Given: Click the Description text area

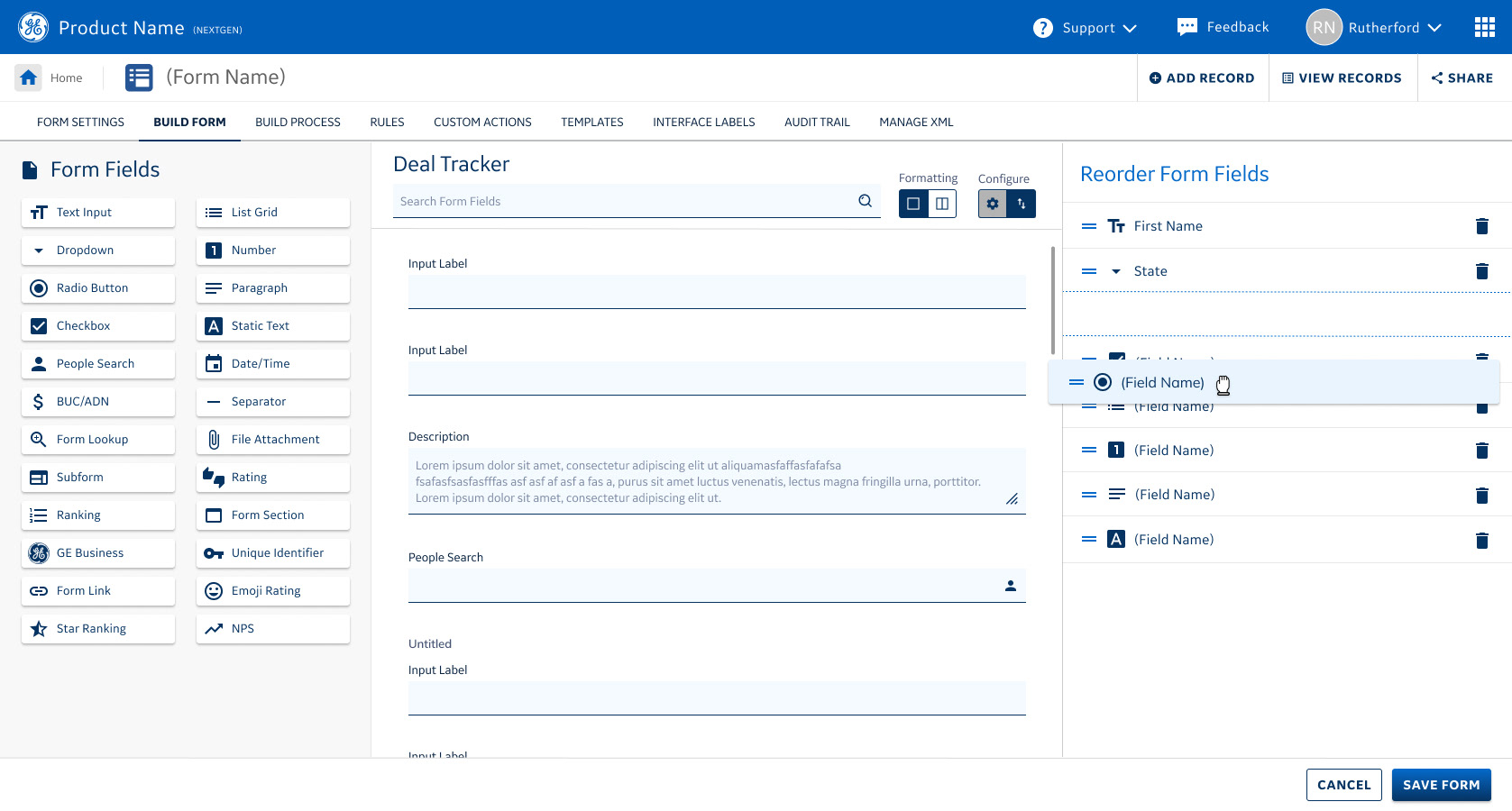Looking at the screenshot, I should (x=717, y=481).
